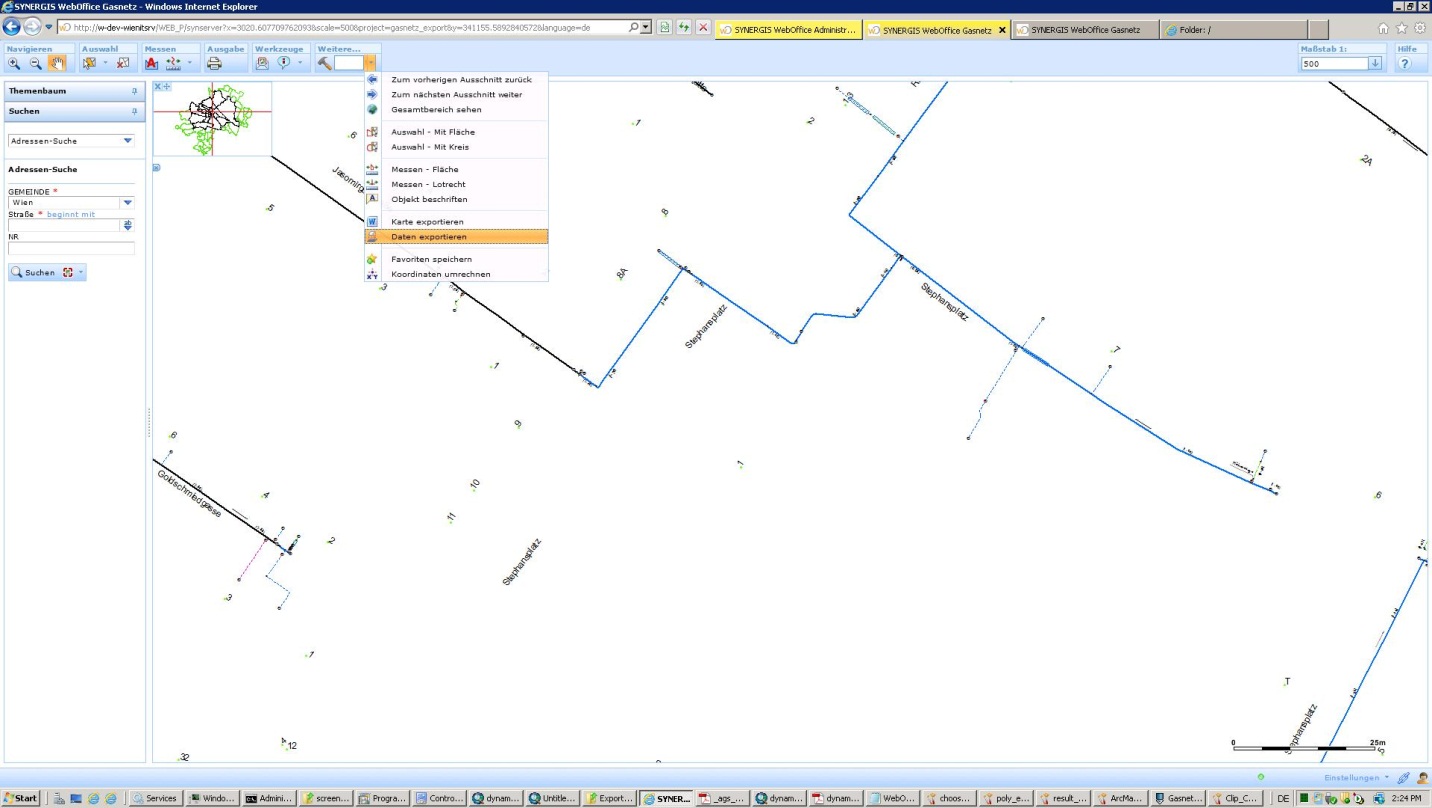This screenshot has width=1432, height=808.
Task: Click the Suchen search button
Action: [35, 272]
